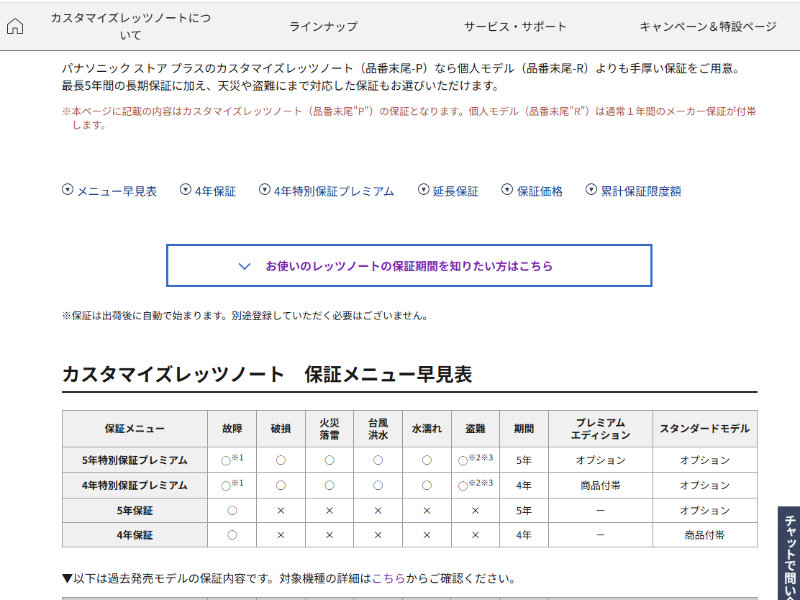This screenshot has width=800, height=600.
Task: Open the ラインナップ menu
Action: click(x=323, y=27)
